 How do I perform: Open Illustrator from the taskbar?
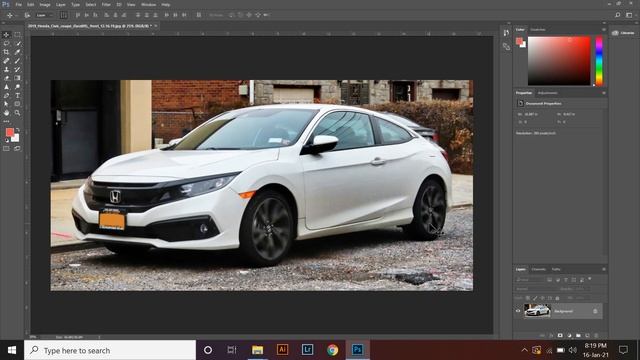coord(282,350)
